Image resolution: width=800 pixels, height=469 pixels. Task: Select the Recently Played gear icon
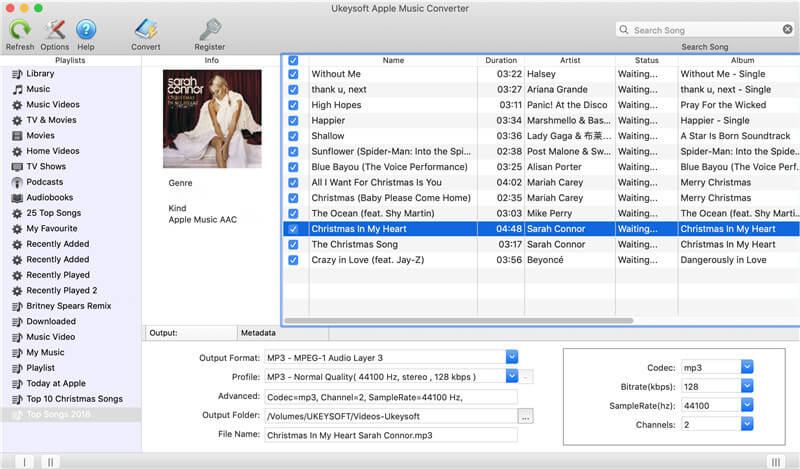17,275
